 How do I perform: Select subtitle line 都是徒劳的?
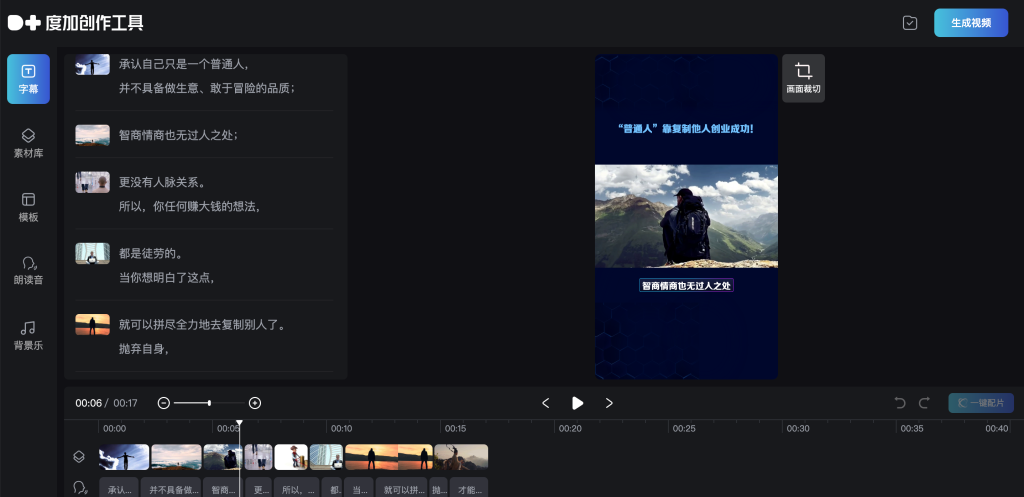pyautogui.click(x=151, y=253)
